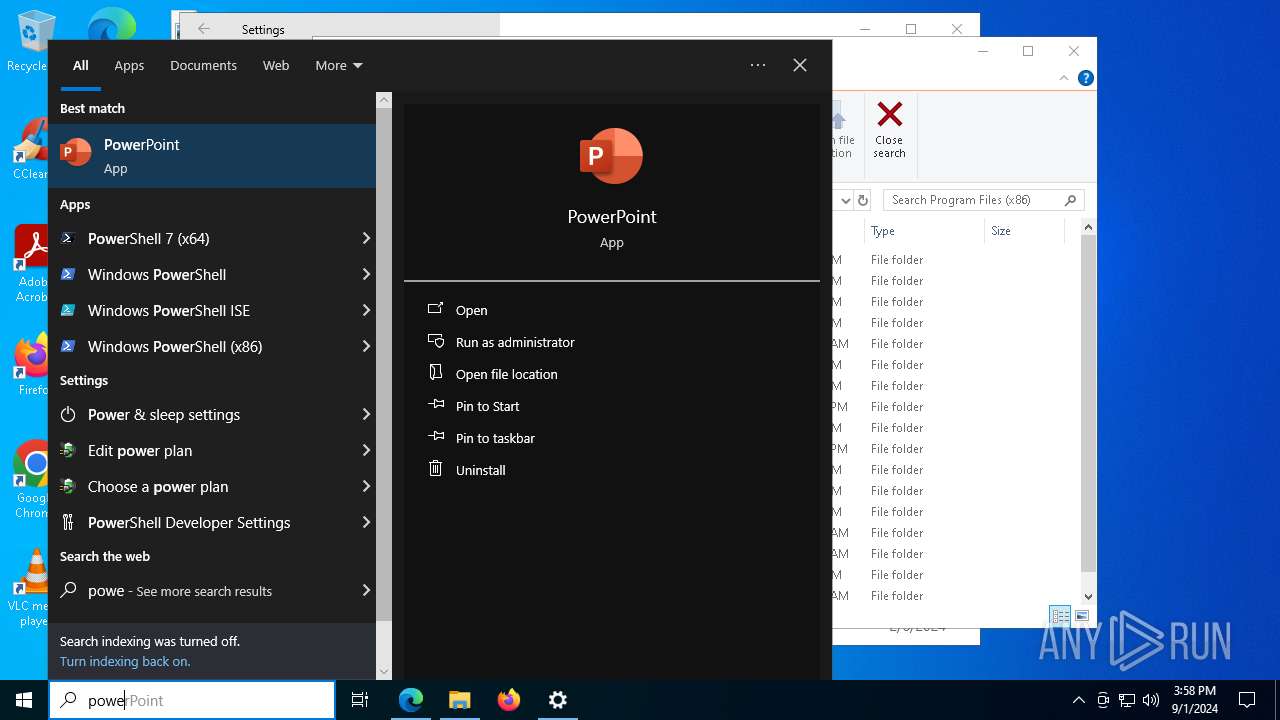The width and height of the screenshot is (1280, 720).
Task: Click Turn indexing back on link
Action: pos(125,661)
